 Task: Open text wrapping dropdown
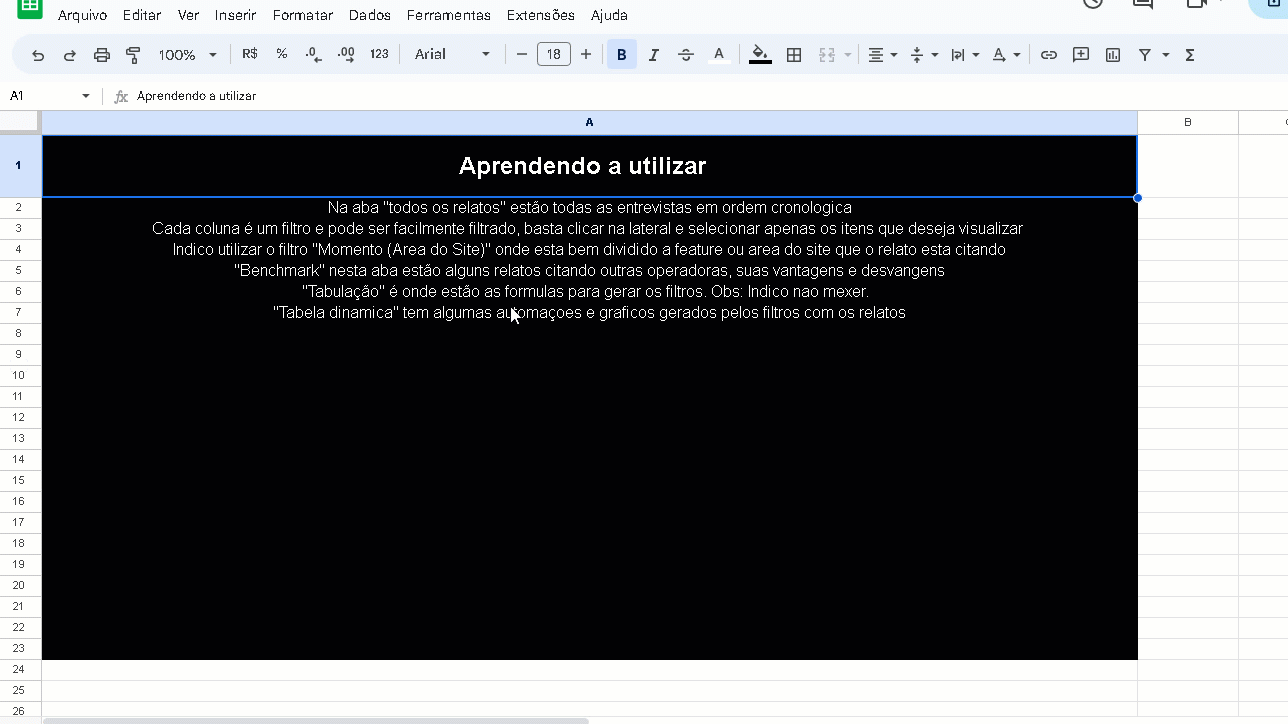(x=965, y=55)
